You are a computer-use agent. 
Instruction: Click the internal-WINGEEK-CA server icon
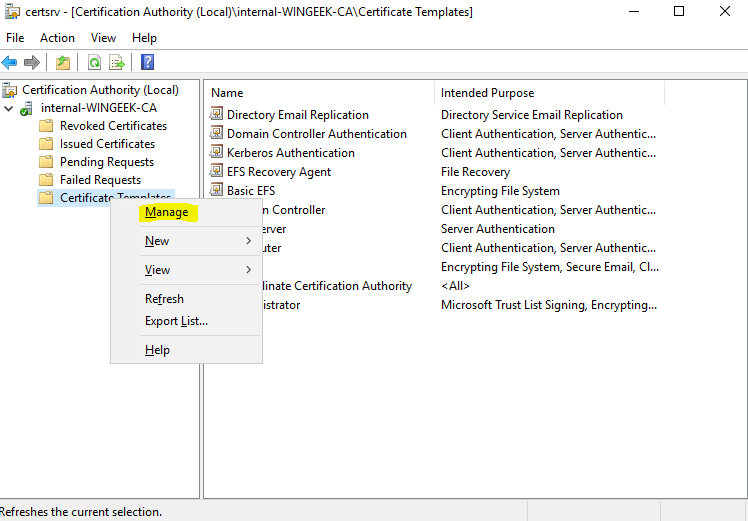pos(27,108)
